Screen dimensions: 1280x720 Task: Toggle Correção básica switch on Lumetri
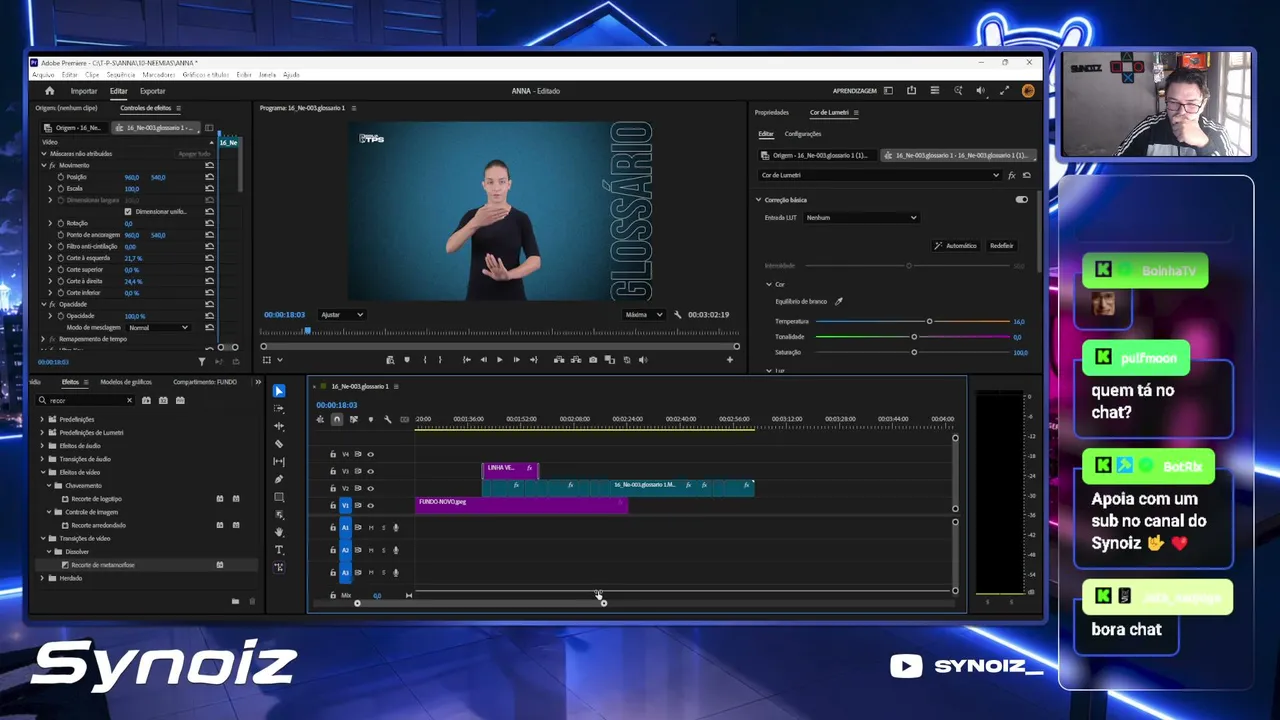pyautogui.click(x=1021, y=199)
